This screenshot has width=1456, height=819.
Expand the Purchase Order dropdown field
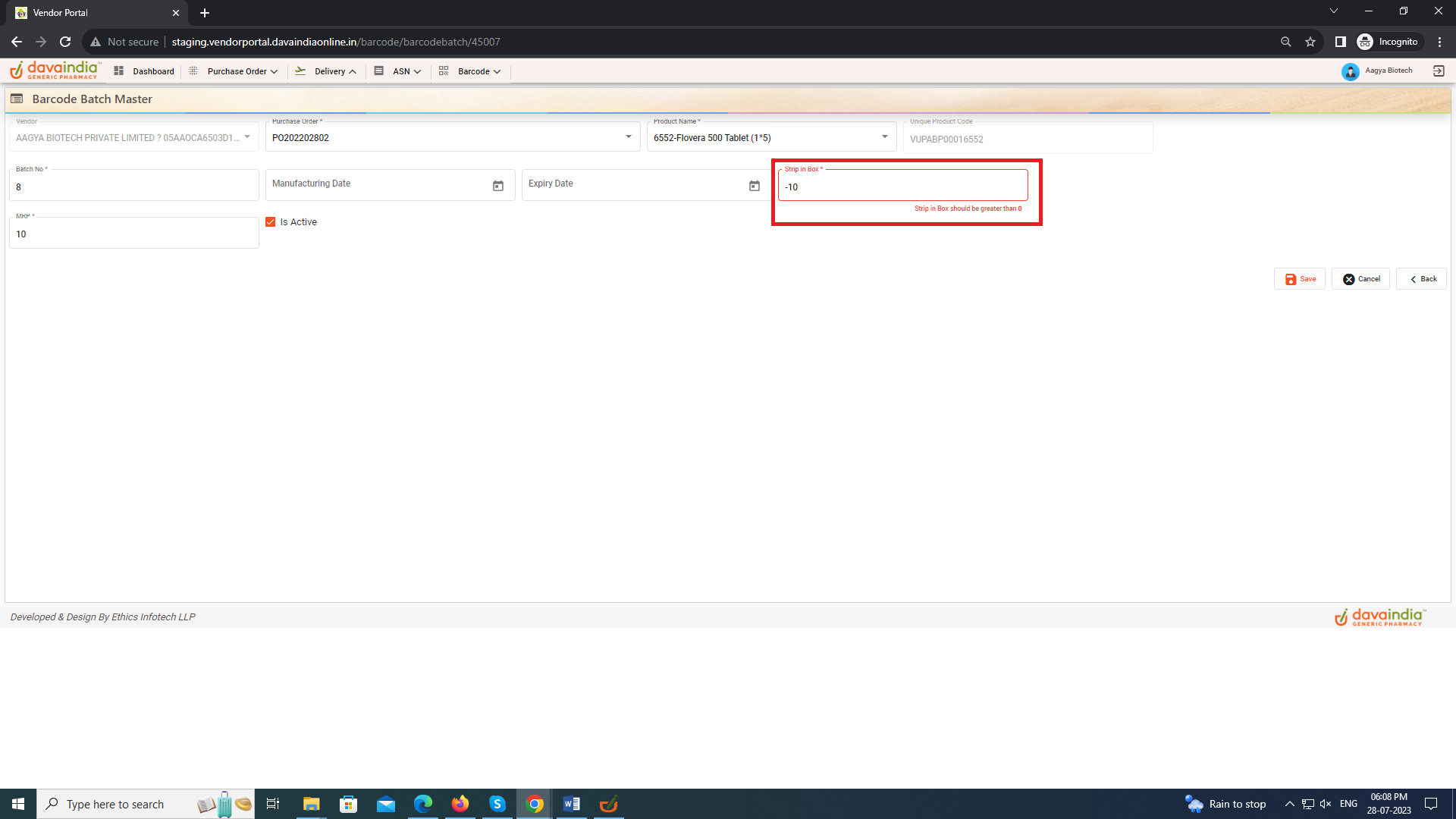tap(628, 137)
